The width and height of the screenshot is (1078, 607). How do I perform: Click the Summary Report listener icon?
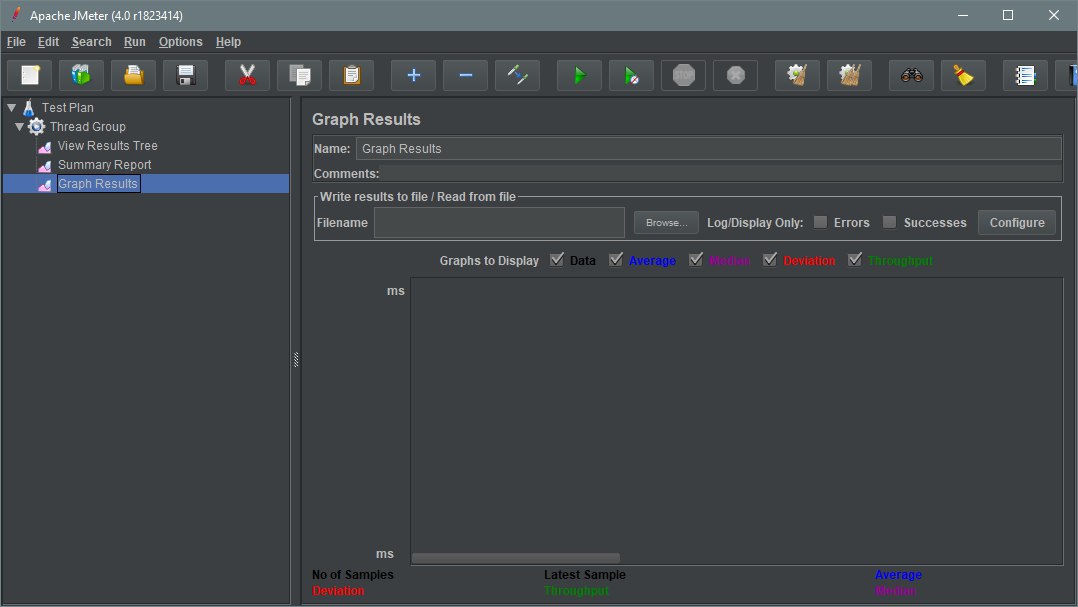(x=45, y=166)
